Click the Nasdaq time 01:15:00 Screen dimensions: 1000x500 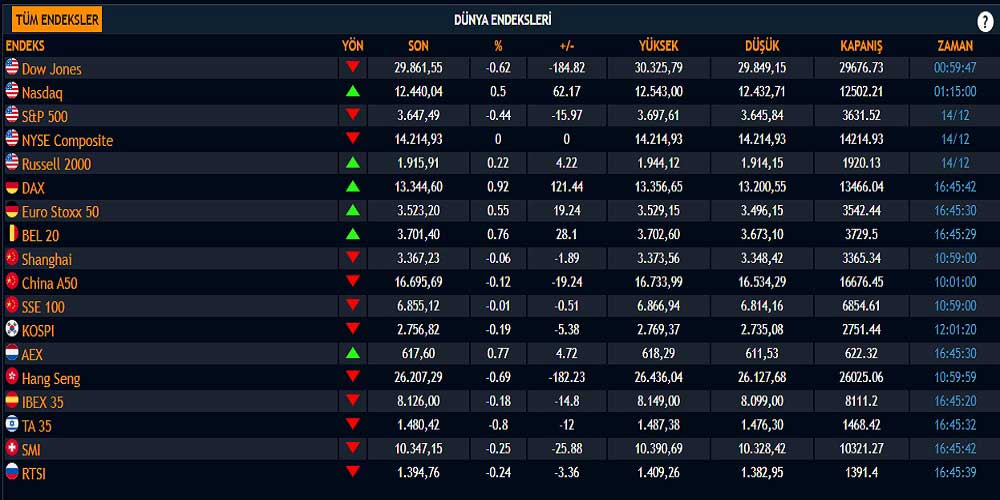(x=955, y=91)
